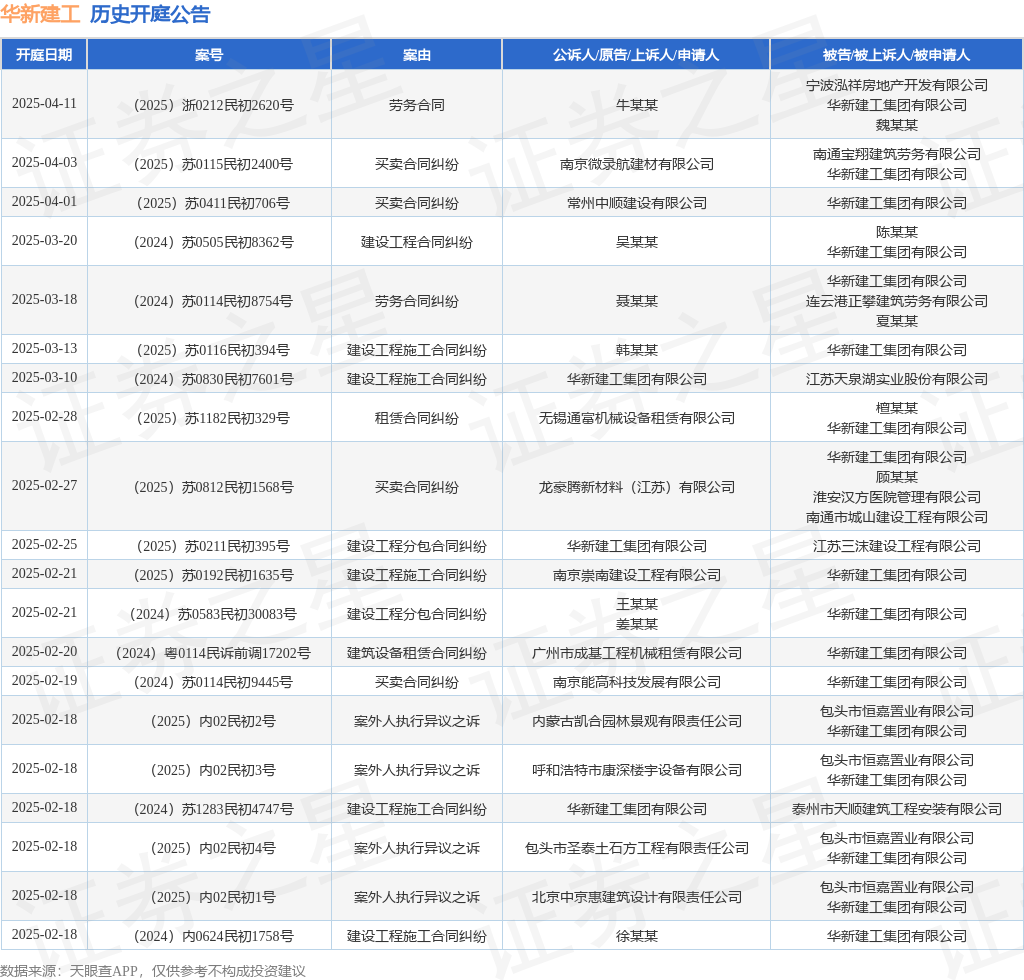
Task: Select date cell 2025-02-20
Action: 44,652
